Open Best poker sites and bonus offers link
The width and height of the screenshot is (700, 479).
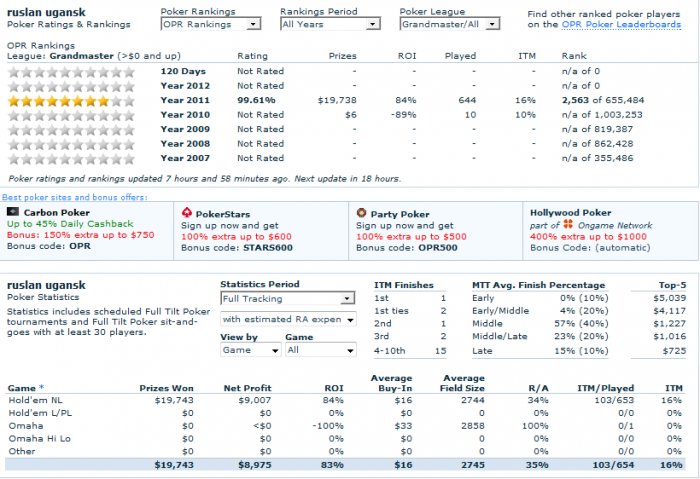pos(75,197)
